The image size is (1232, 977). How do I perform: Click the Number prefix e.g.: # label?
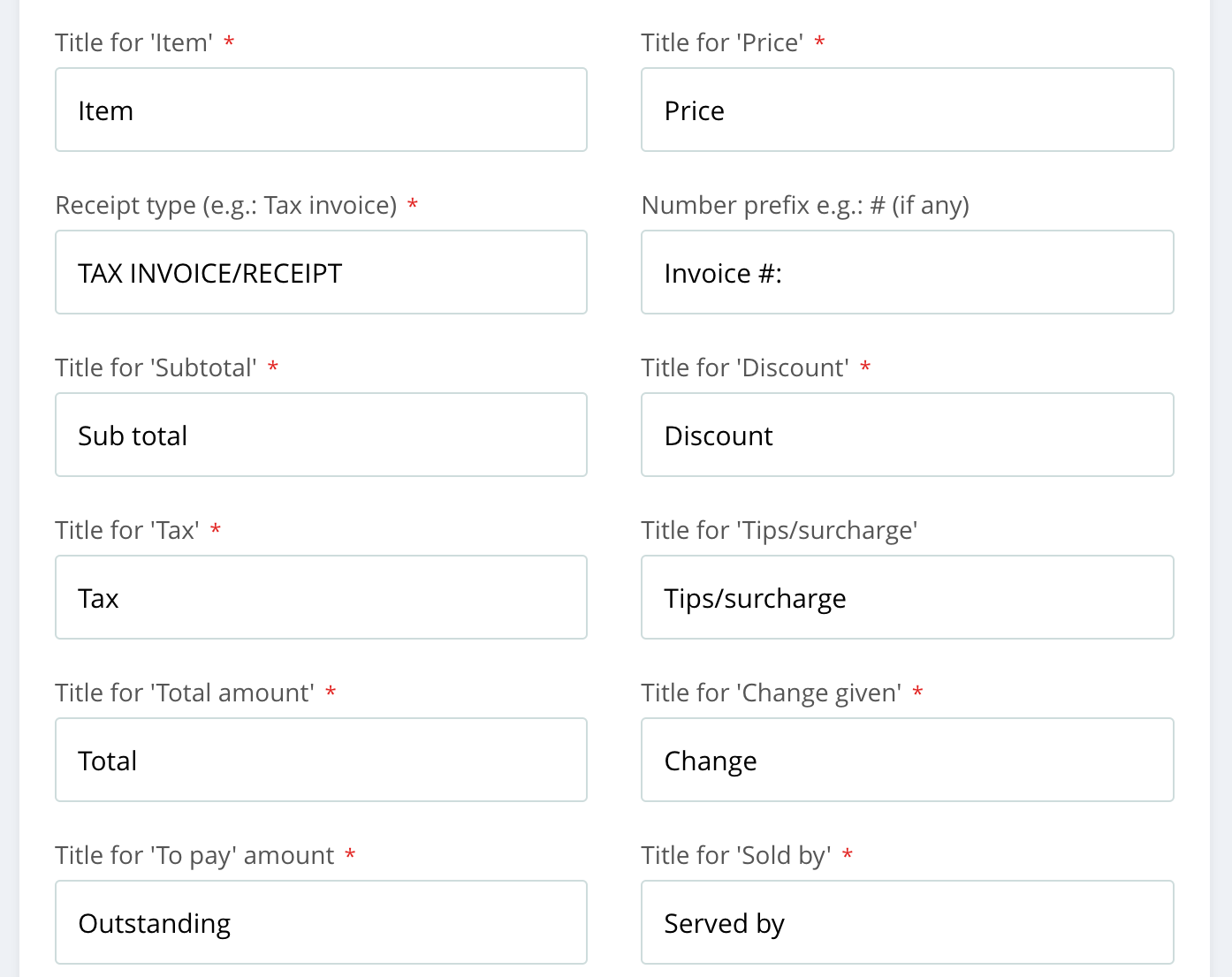tap(805, 206)
